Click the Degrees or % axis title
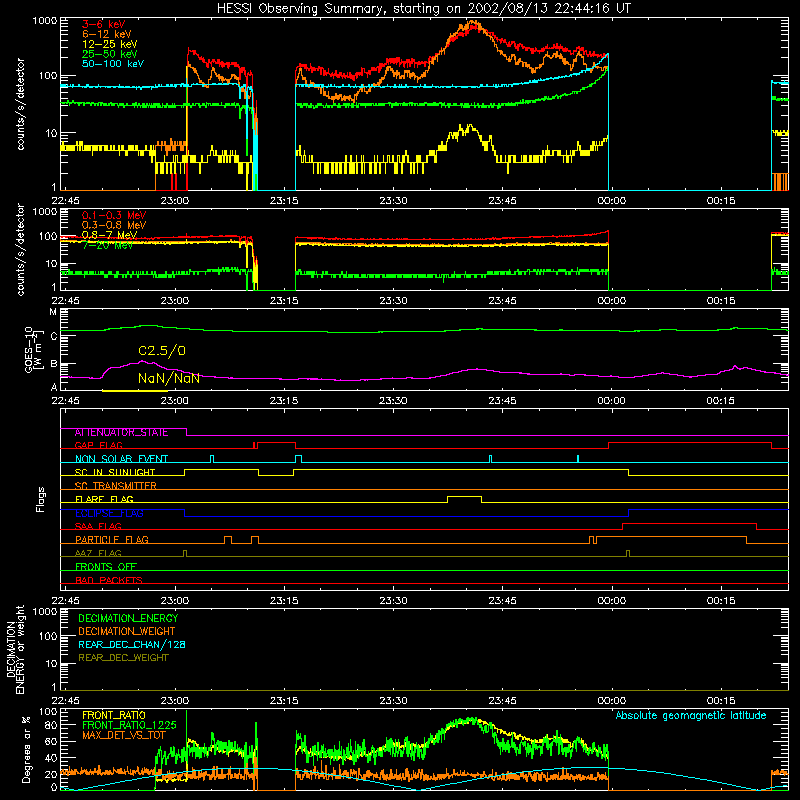This screenshot has height=800, width=800. tap(27, 750)
